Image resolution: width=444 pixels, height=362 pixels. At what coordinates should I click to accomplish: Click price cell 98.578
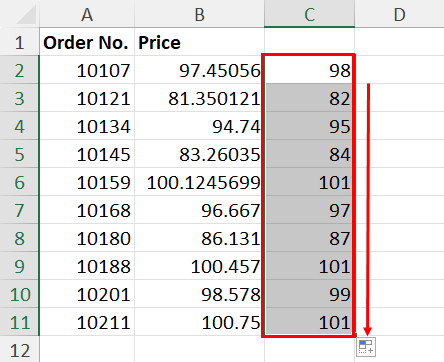199,294
